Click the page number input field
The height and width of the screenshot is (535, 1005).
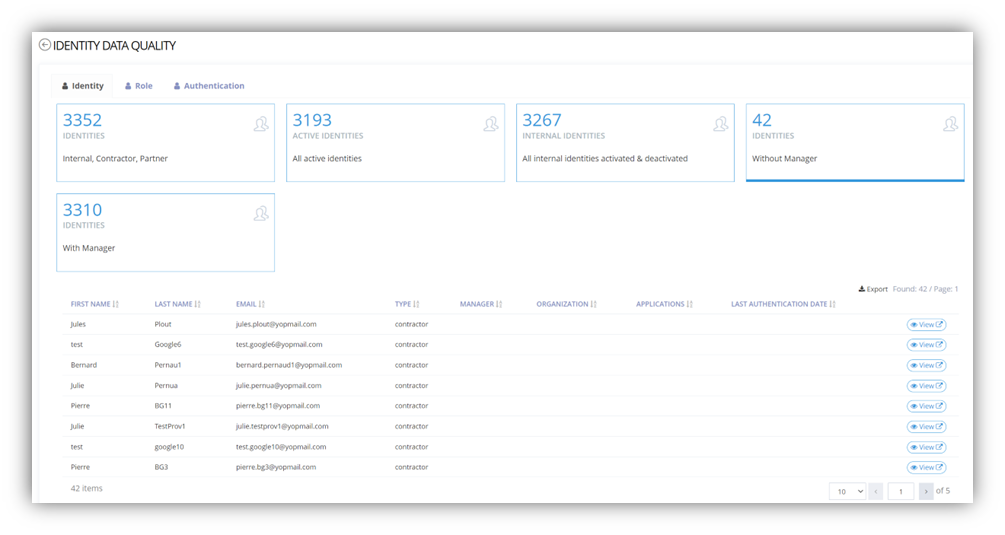(900, 491)
